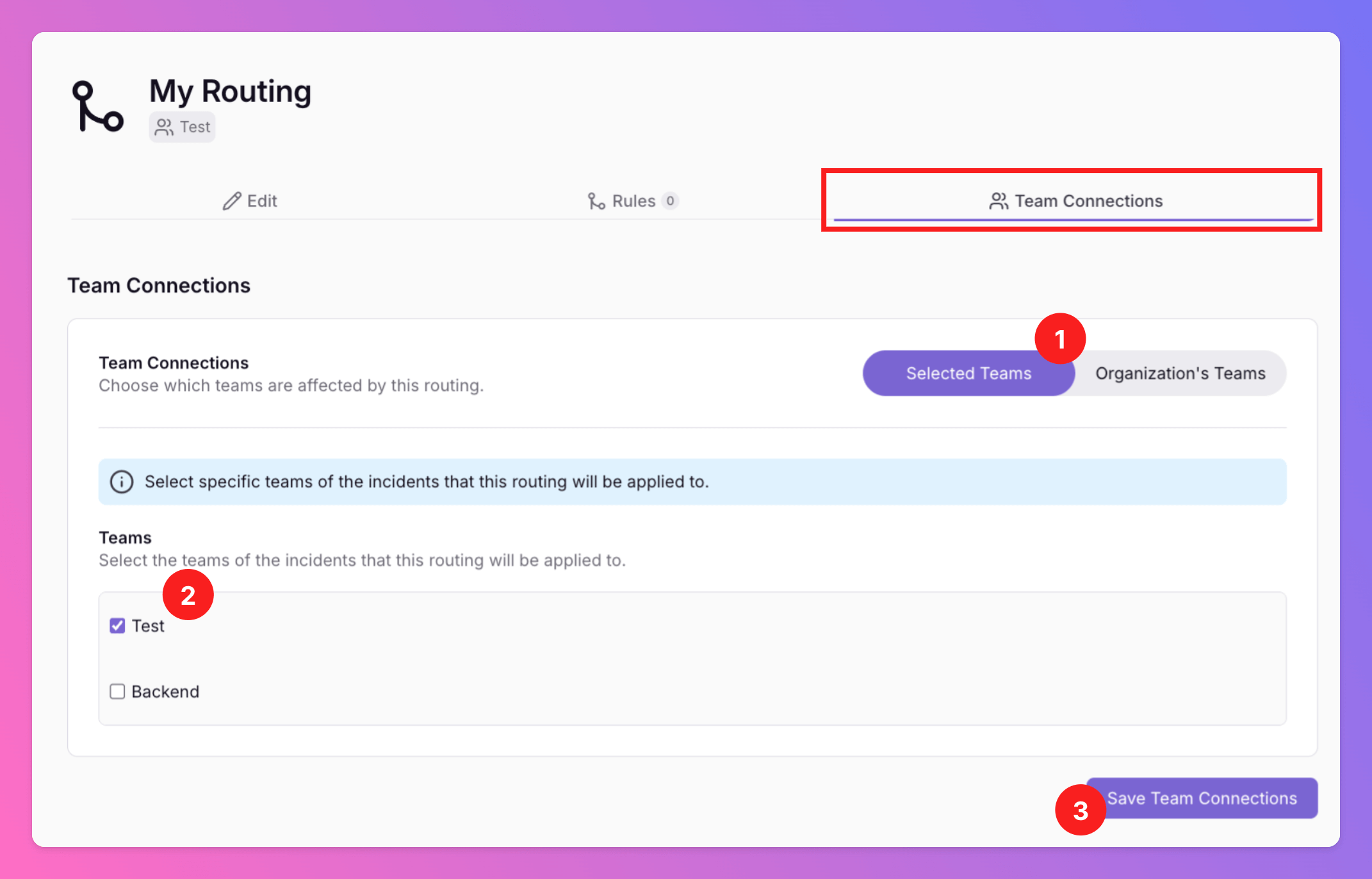Click the pencil icon beside Edit

pyautogui.click(x=231, y=201)
